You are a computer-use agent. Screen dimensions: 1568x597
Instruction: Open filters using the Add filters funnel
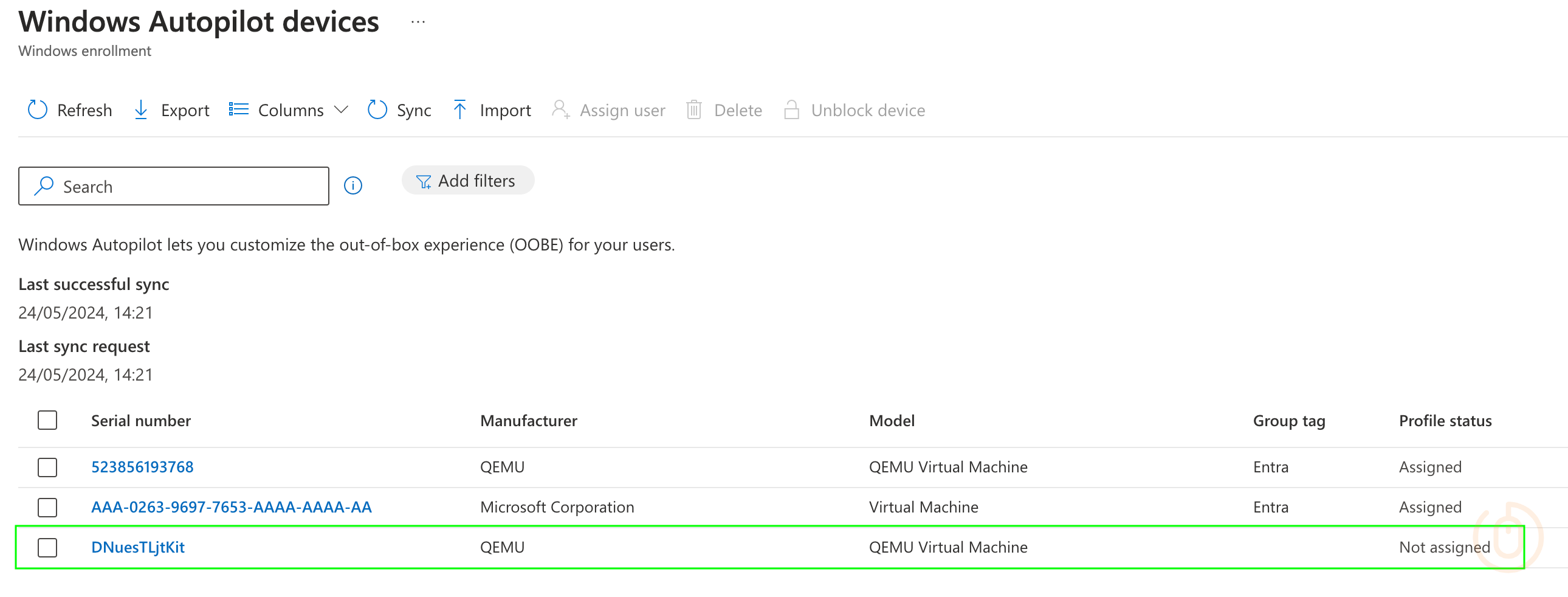point(424,181)
